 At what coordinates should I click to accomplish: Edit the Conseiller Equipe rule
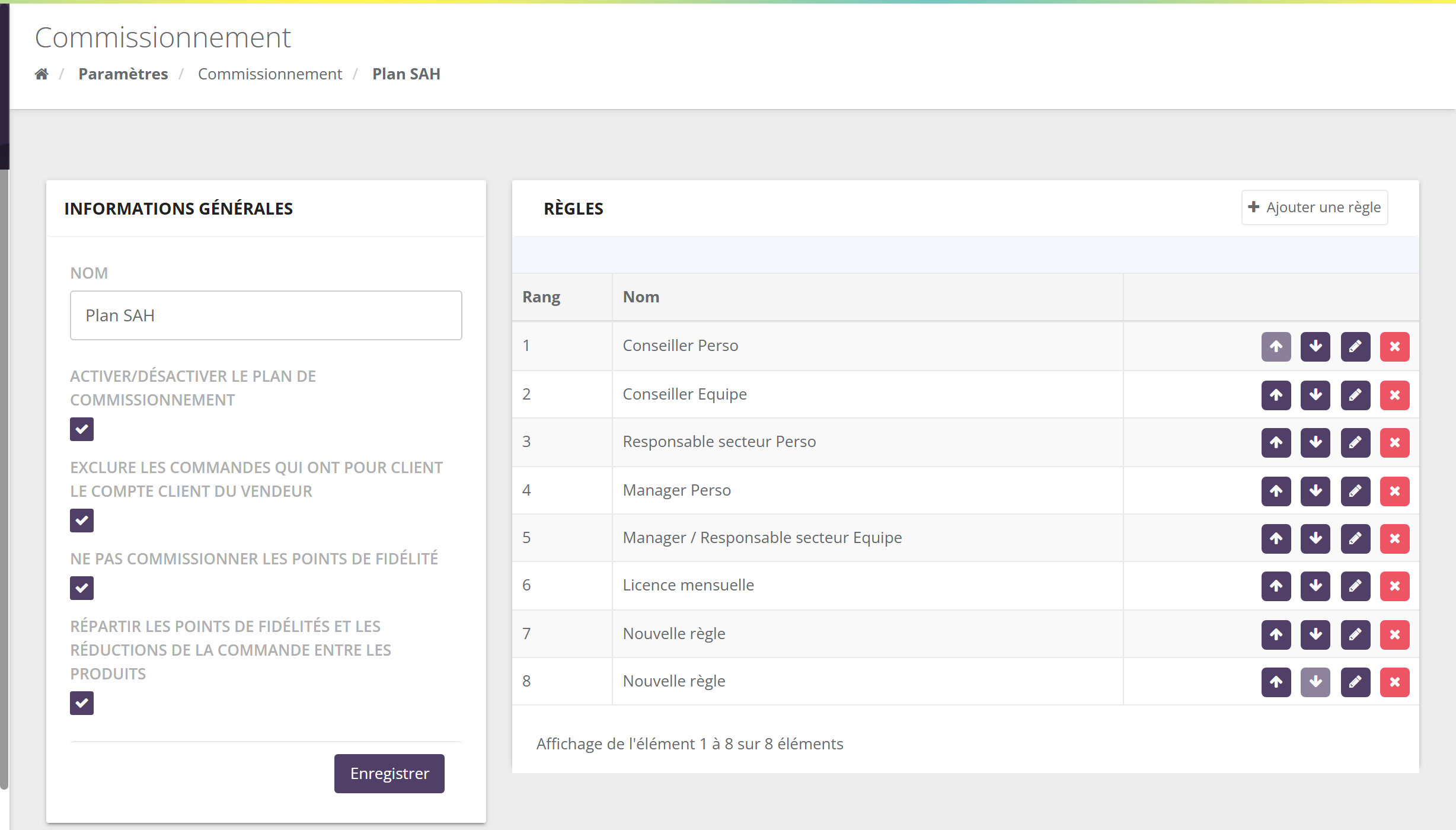[1355, 395]
